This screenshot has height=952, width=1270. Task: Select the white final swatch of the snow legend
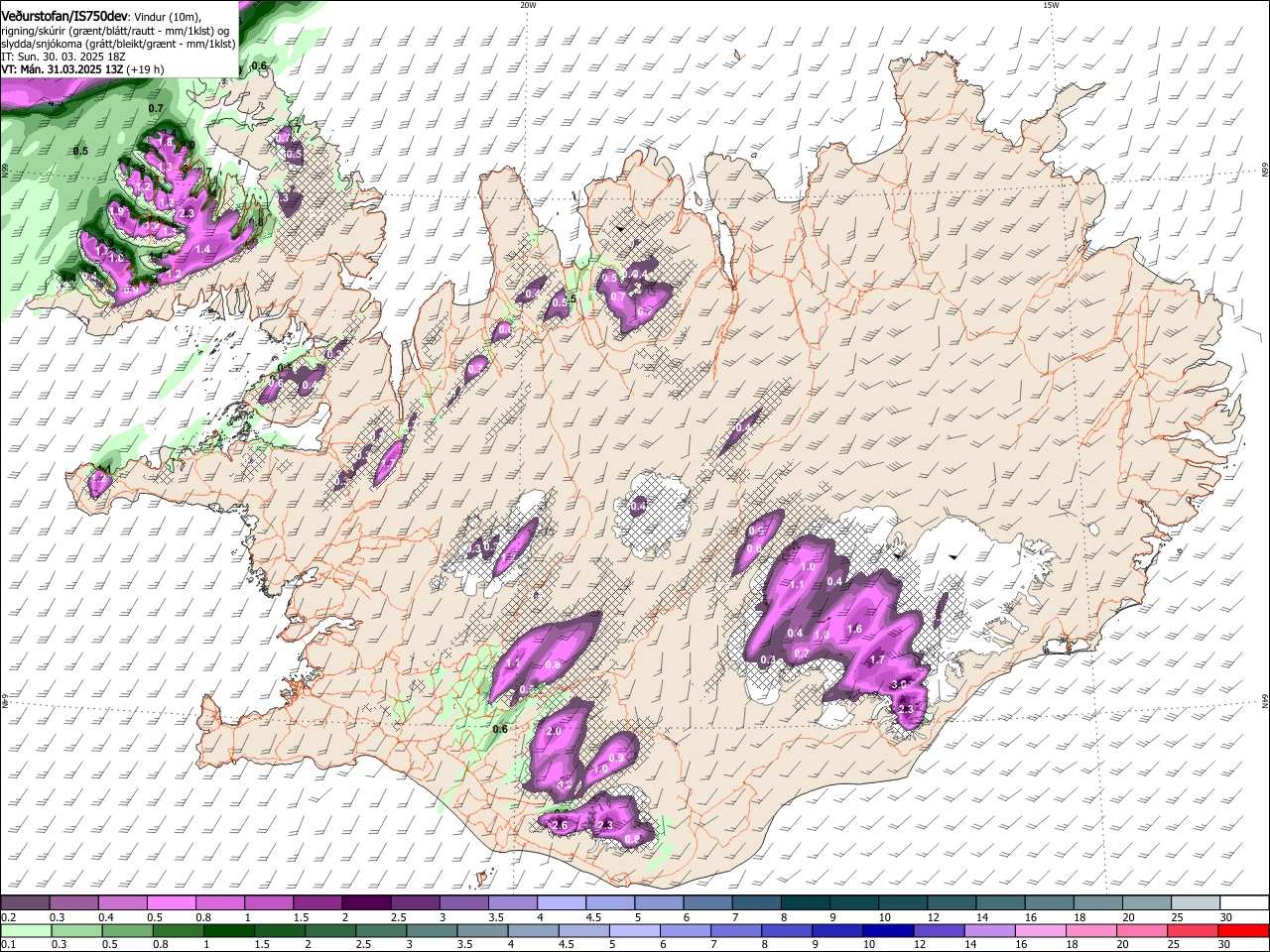[1244, 903]
